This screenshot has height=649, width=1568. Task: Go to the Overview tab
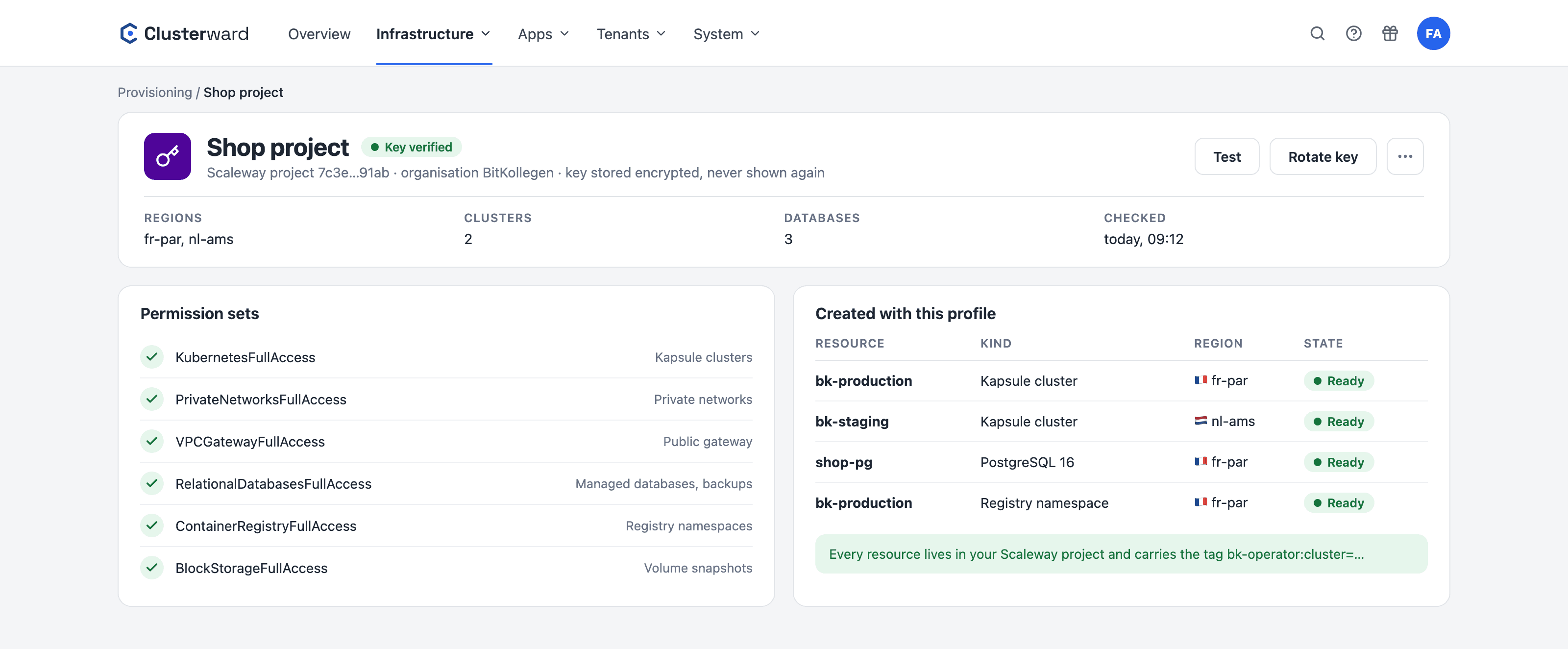pos(319,34)
